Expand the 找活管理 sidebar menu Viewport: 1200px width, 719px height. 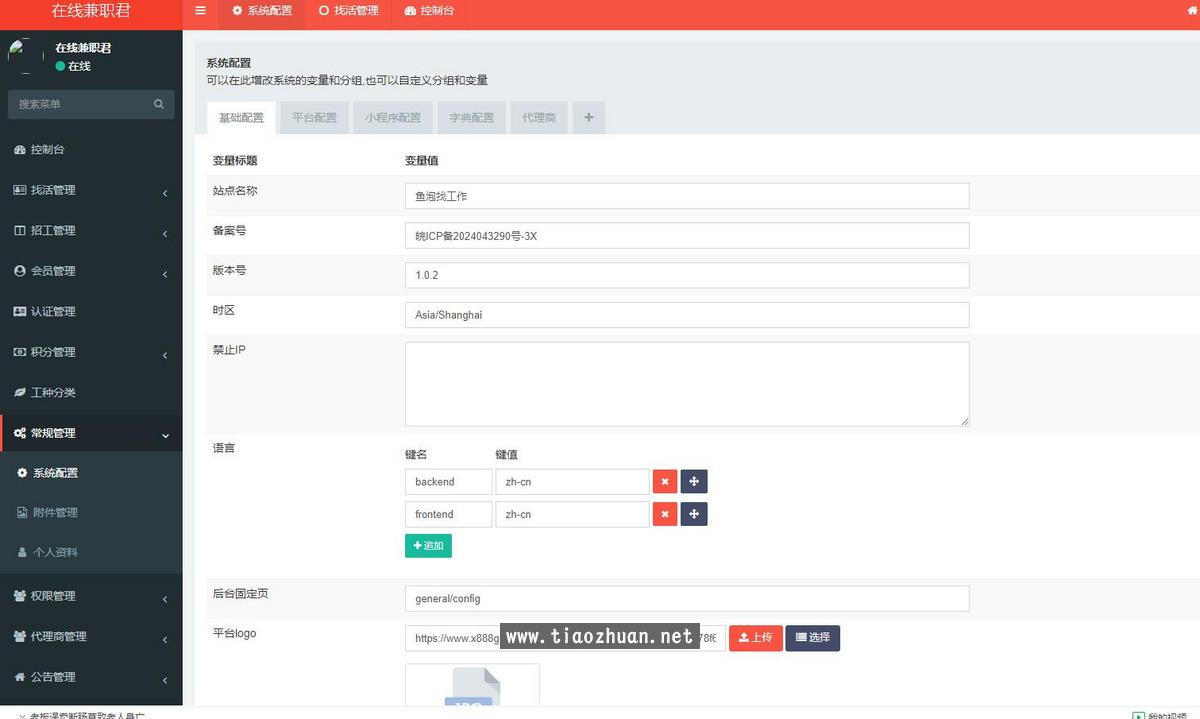pyautogui.click(x=90, y=190)
